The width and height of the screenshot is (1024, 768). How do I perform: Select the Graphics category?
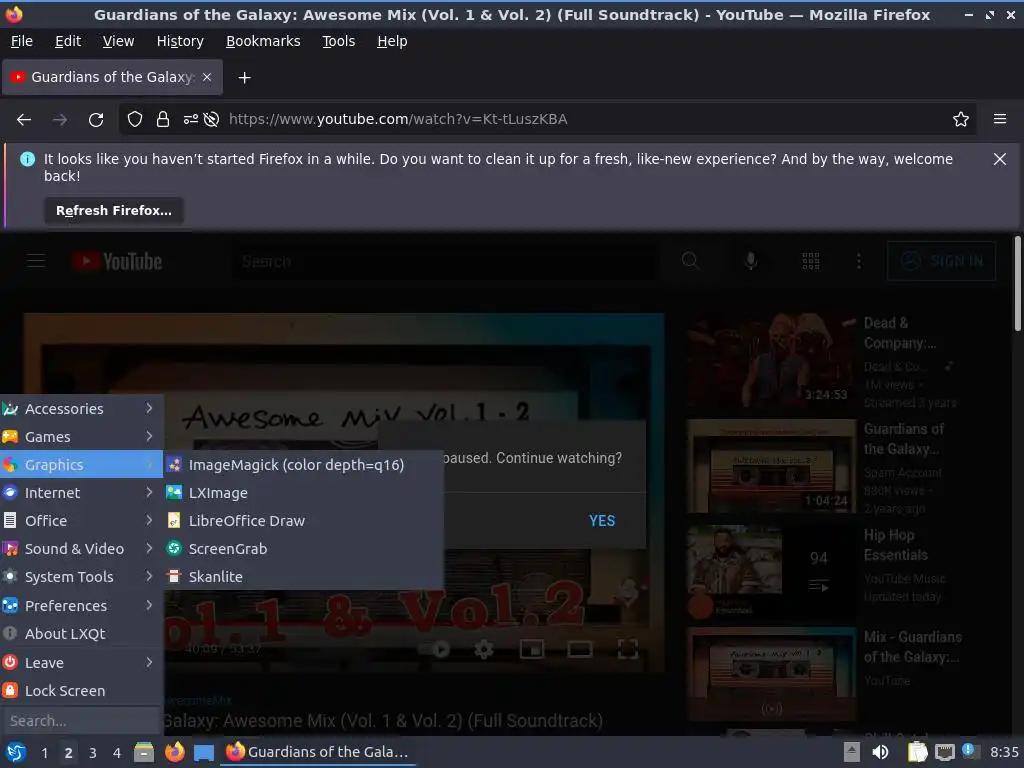81,464
